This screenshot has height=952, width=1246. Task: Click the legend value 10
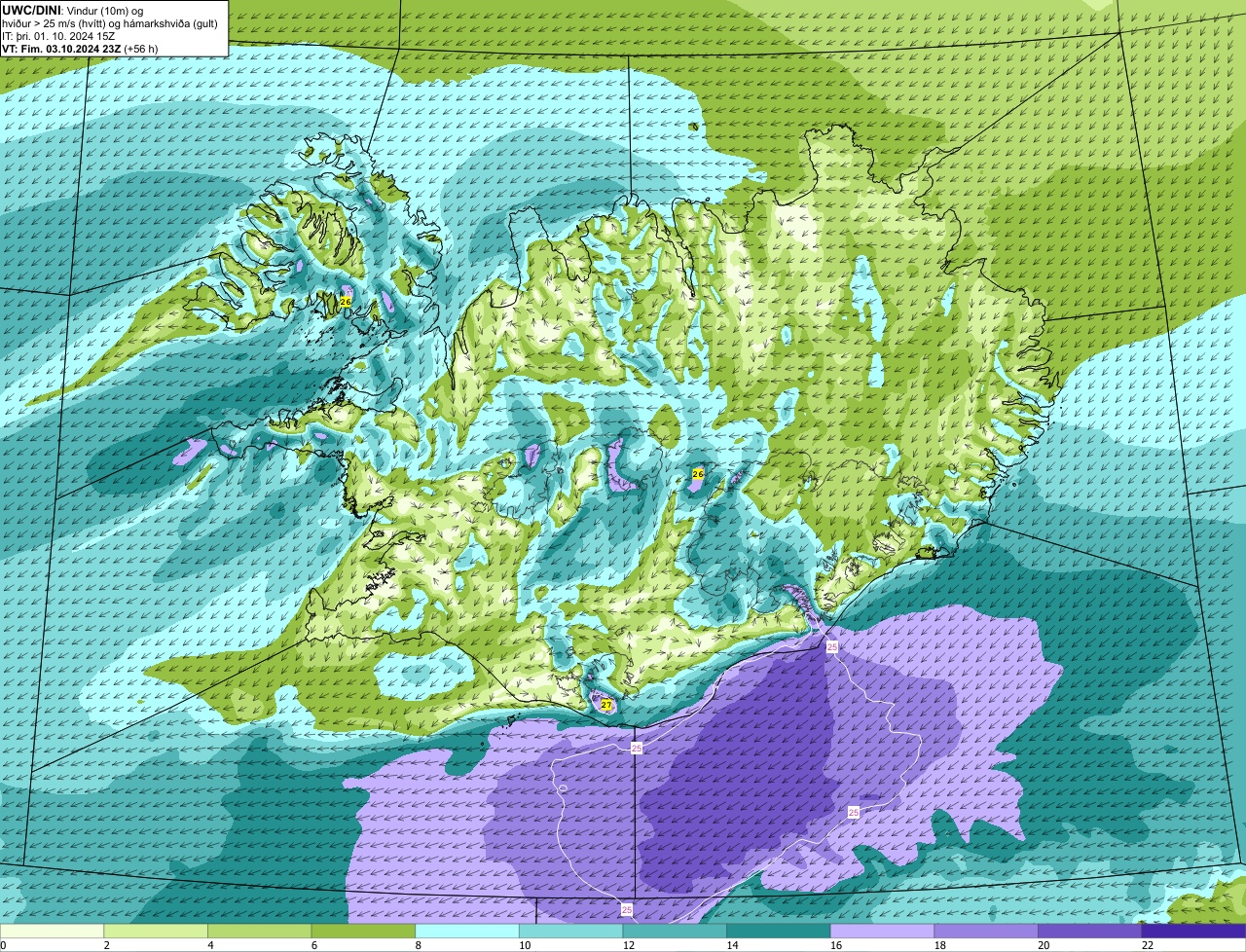[x=525, y=945]
